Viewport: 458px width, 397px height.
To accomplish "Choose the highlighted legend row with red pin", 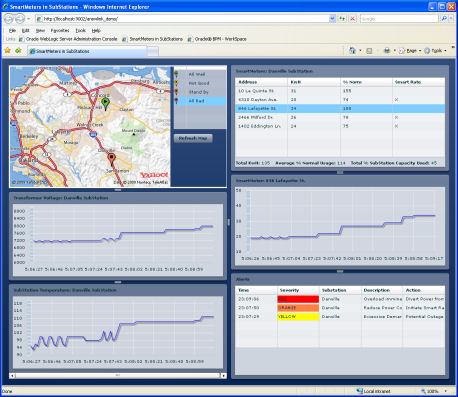I will click(200, 101).
